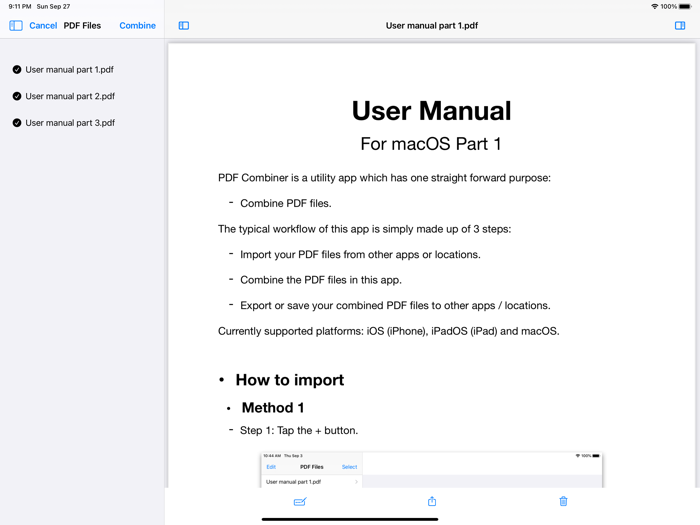Click the document title User manual part 1.pdf
This screenshot has height=525, width=700.
pyautogui.click(x=432, y=25)
